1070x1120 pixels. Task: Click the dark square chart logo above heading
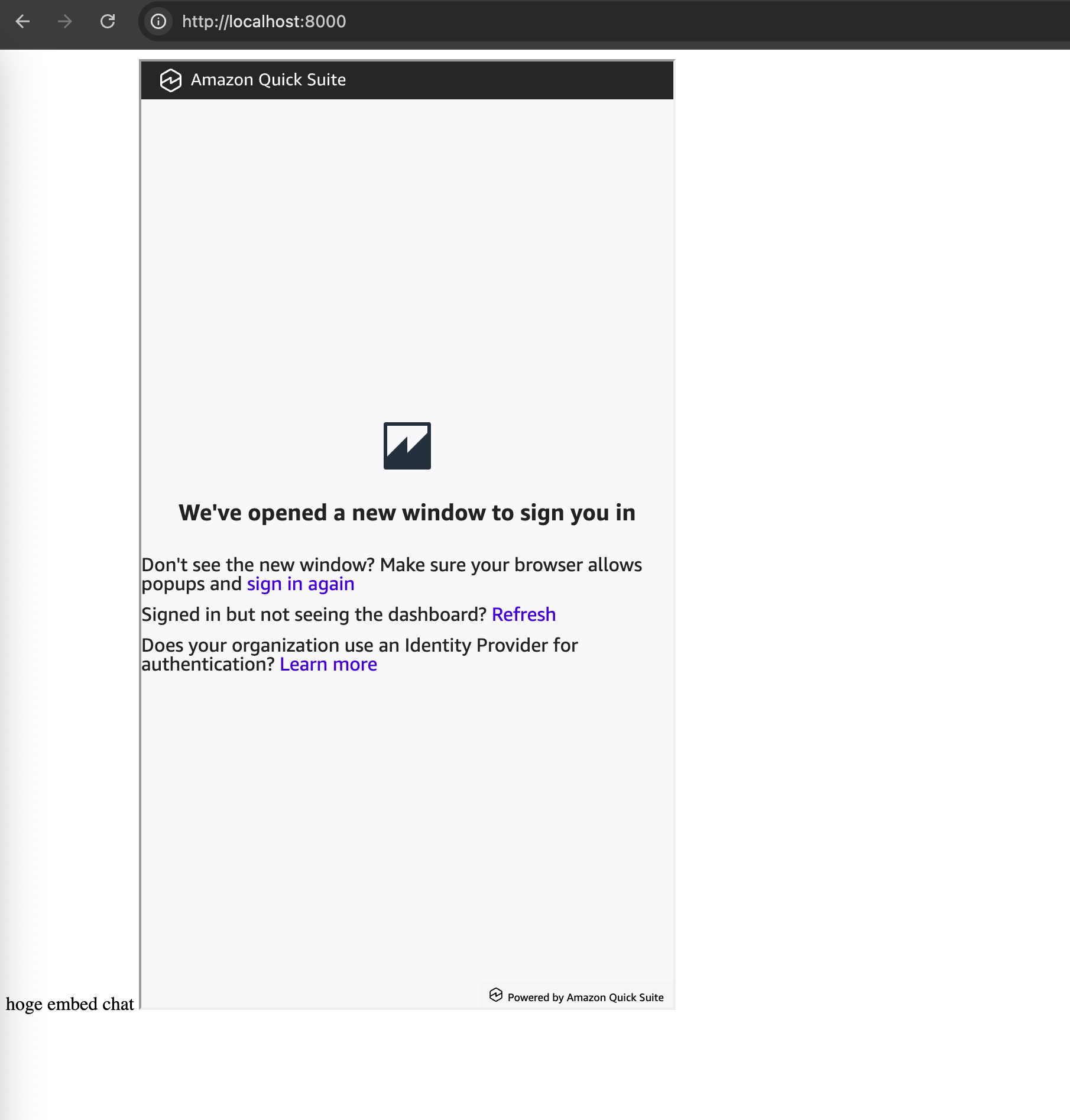click(x=407, y=446)
